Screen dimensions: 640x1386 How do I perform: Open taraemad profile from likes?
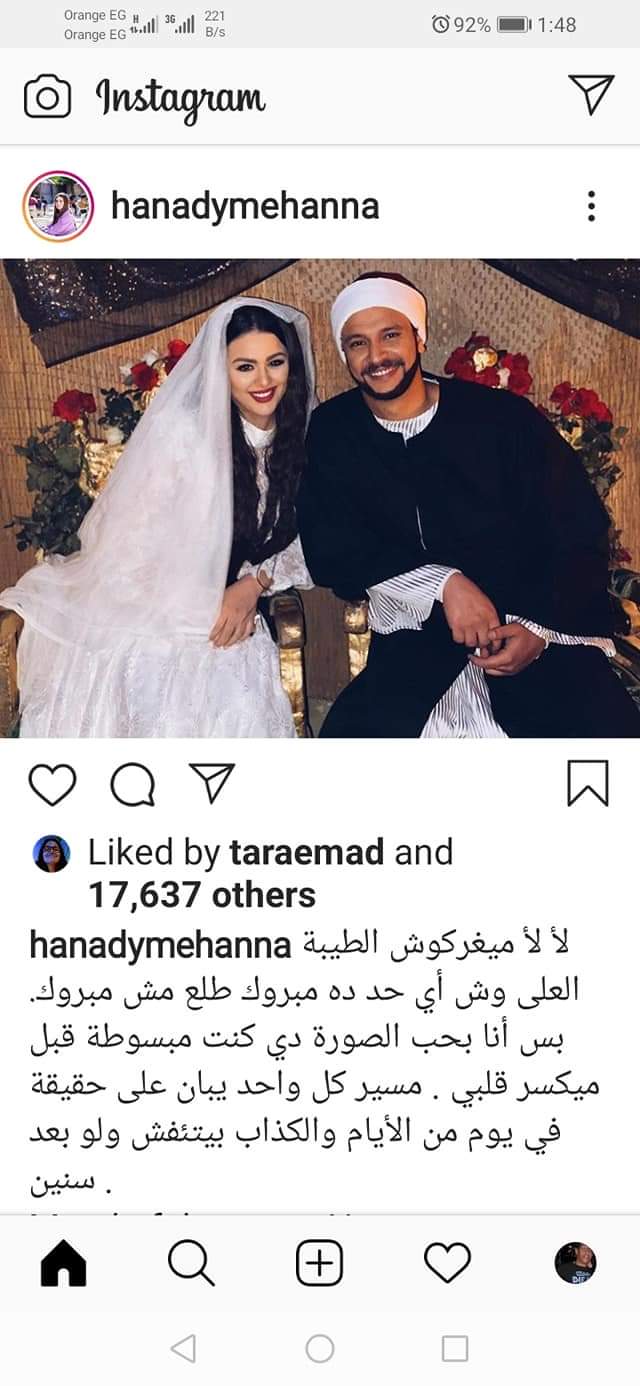306,852
